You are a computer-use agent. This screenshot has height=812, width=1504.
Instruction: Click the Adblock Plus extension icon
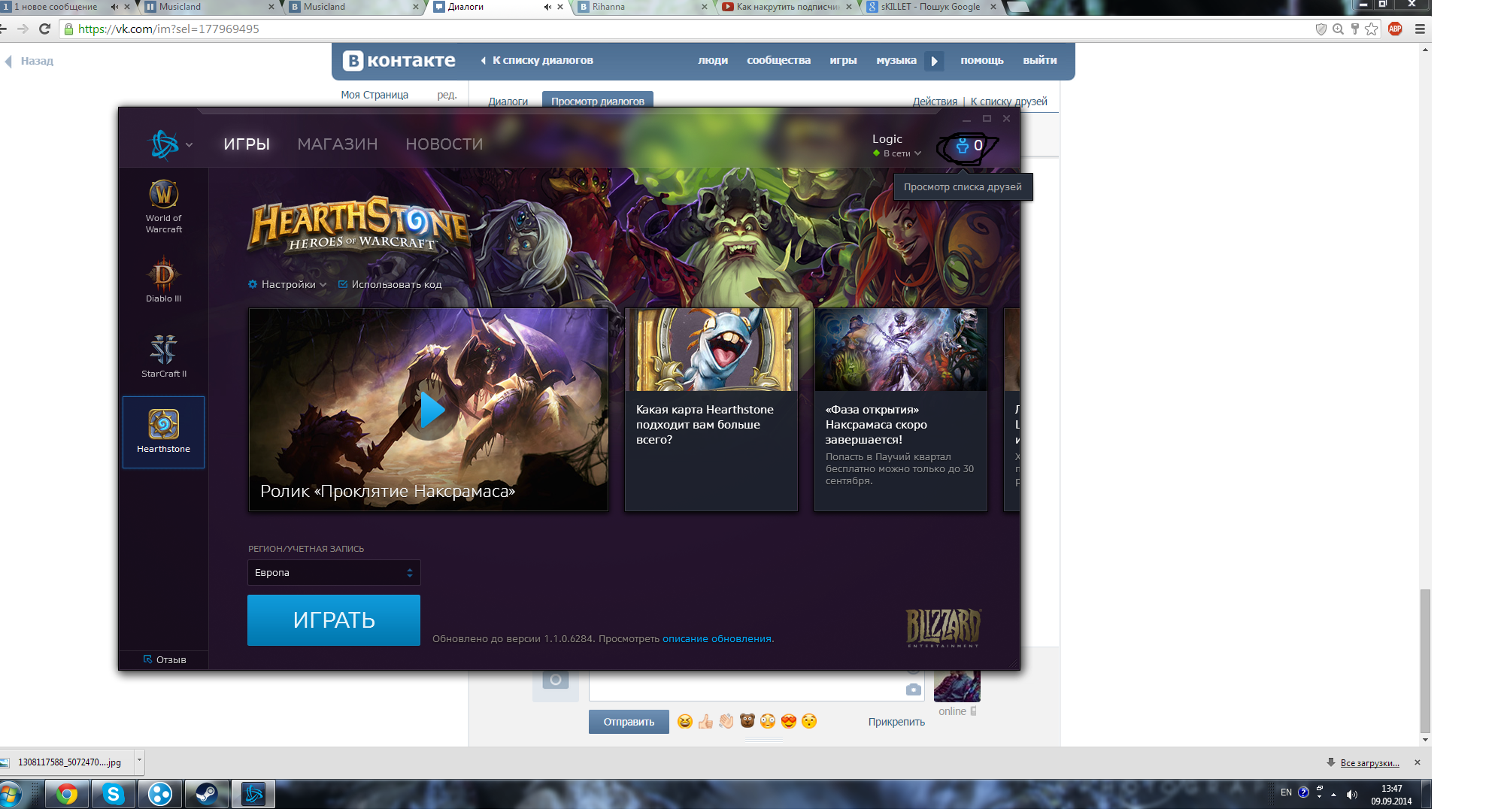click(x=1395, y=29)
